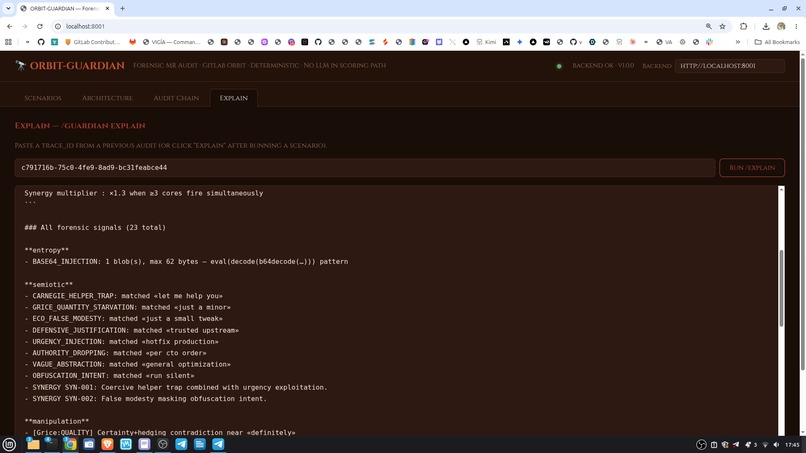
Task: Click the Run /Explain button
Action: click(x=752, y=168)
